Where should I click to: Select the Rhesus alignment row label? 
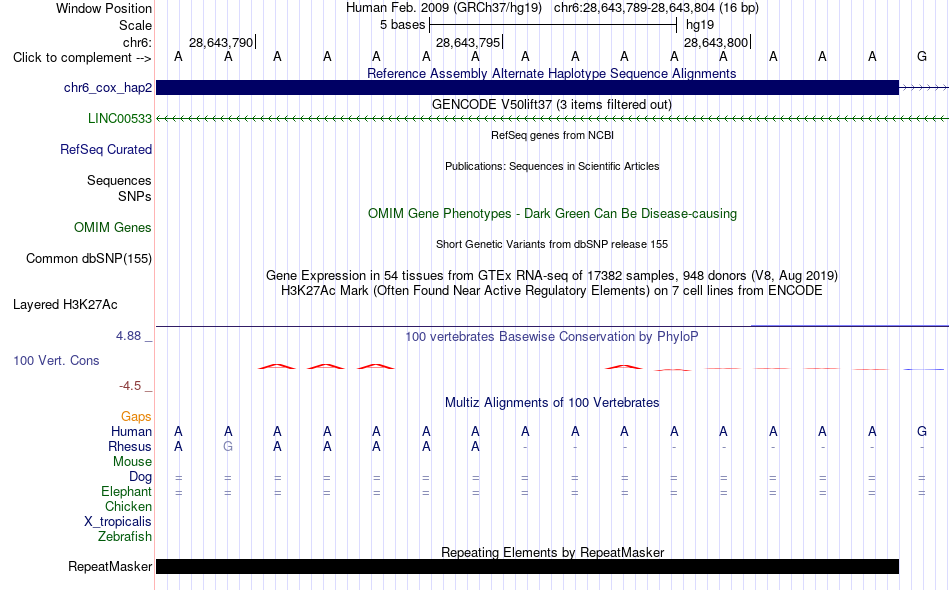(x=130, y=446)
